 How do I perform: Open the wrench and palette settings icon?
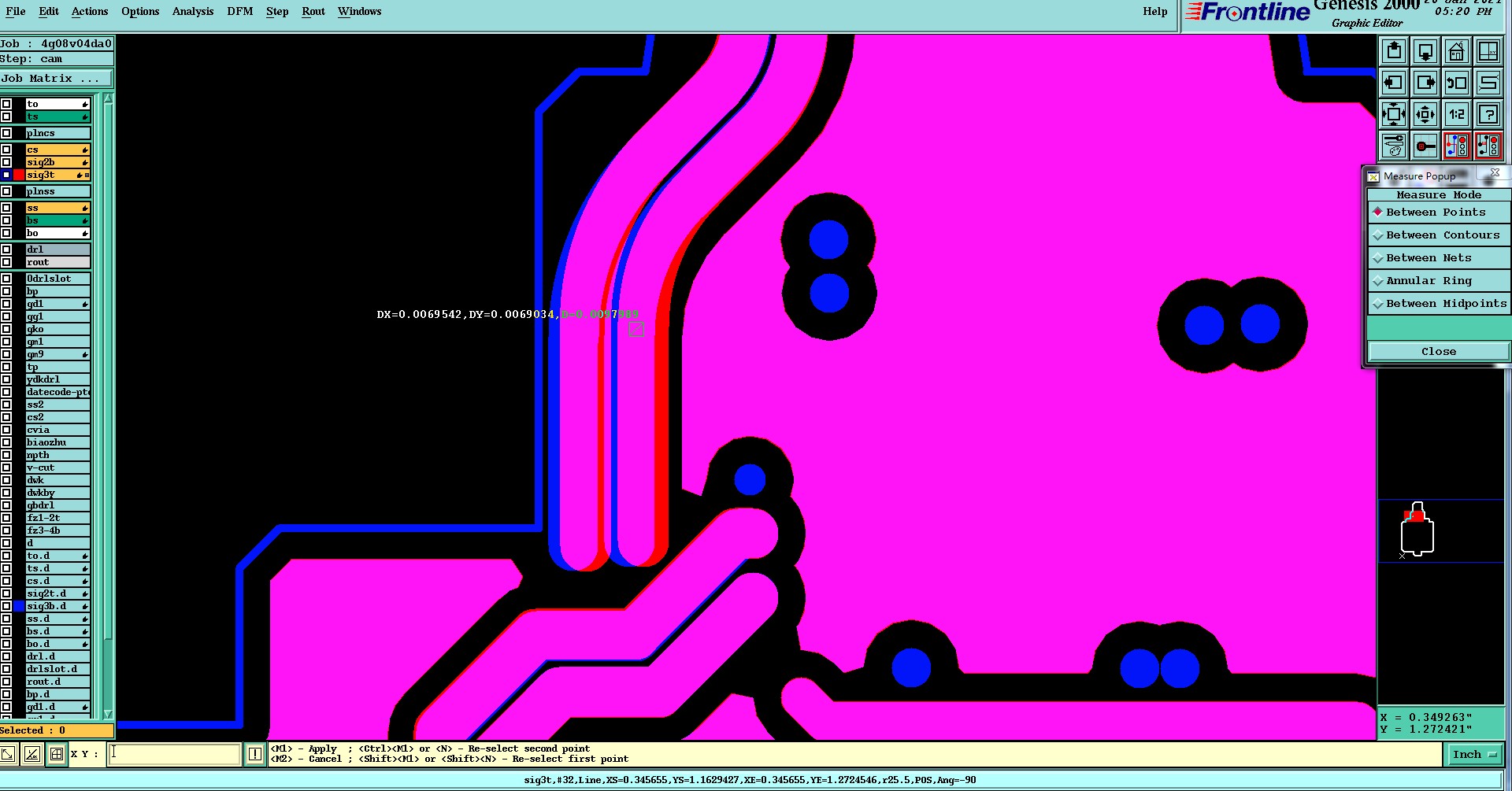(x=1394, y=146)
